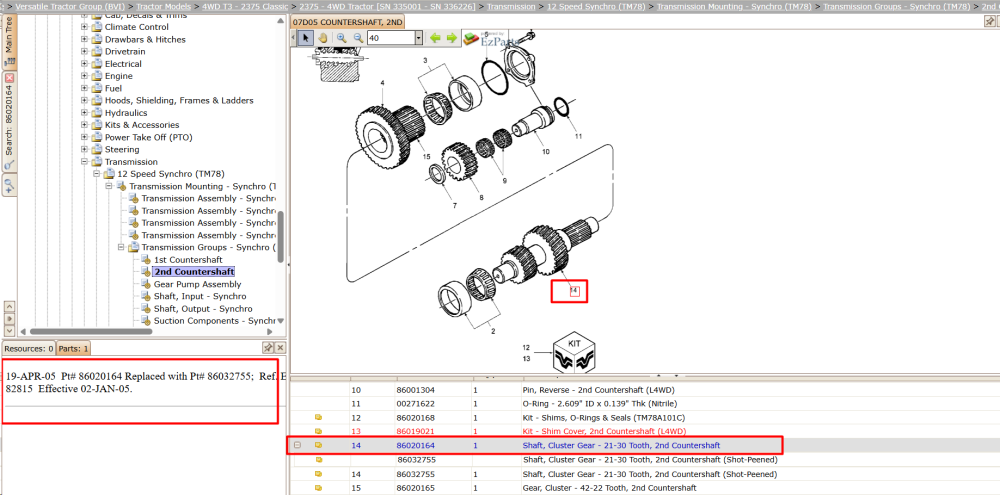
Task: Open Suction Components - Synchro page
Action: 214,321
